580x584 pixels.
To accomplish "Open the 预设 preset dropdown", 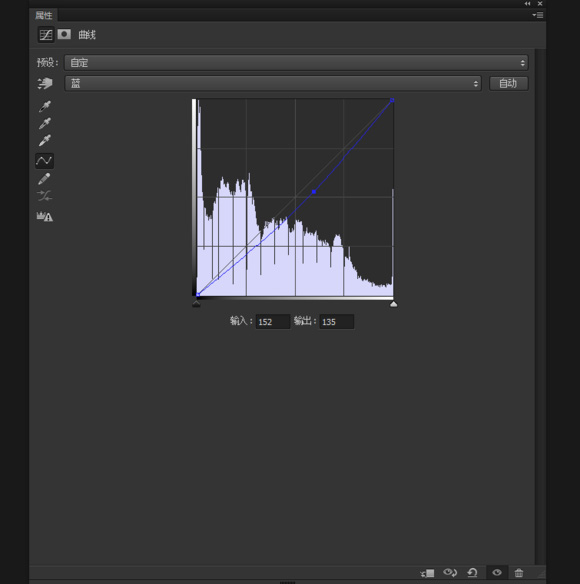I will [296, 63].
